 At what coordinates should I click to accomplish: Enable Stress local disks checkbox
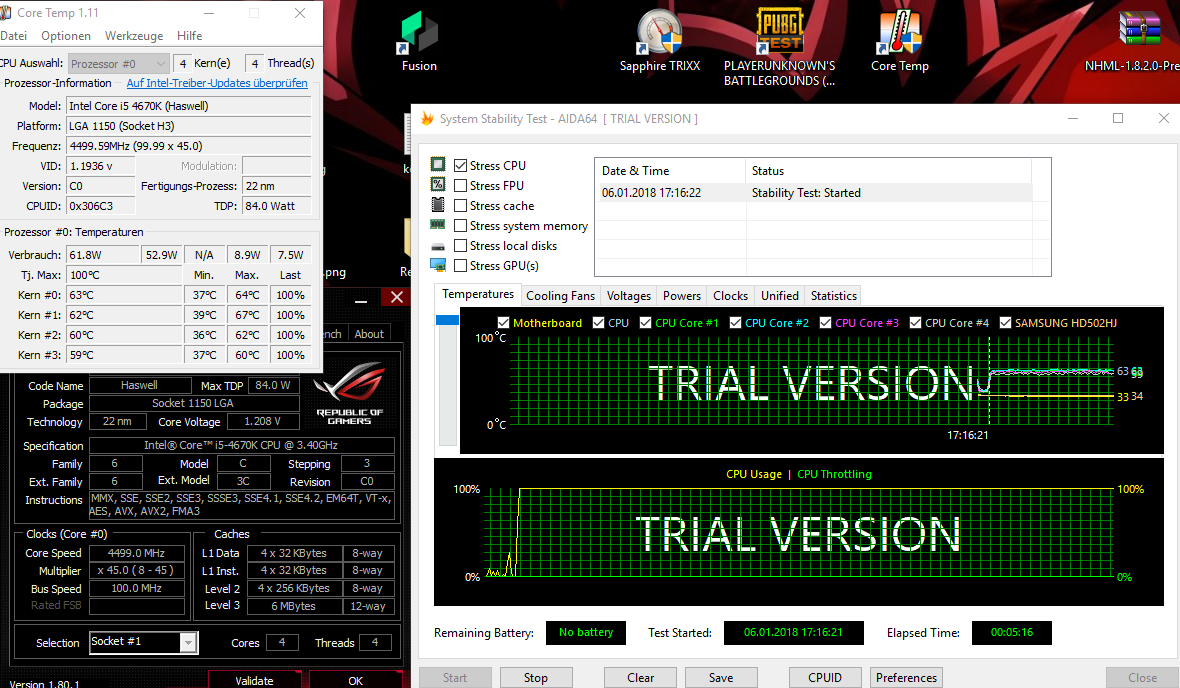pos(461,245)
